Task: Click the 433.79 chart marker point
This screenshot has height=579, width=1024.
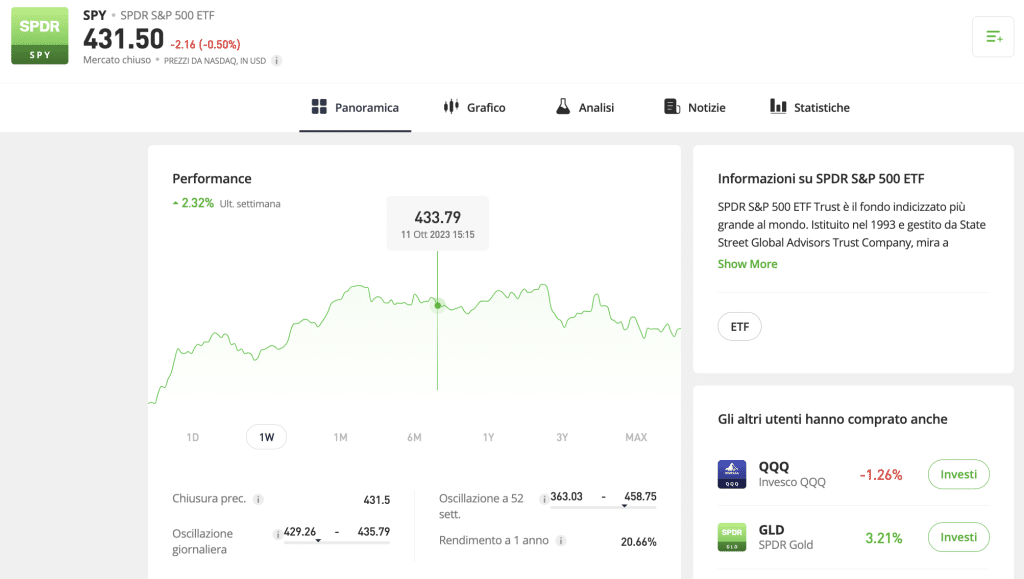Action: (437, 306)
